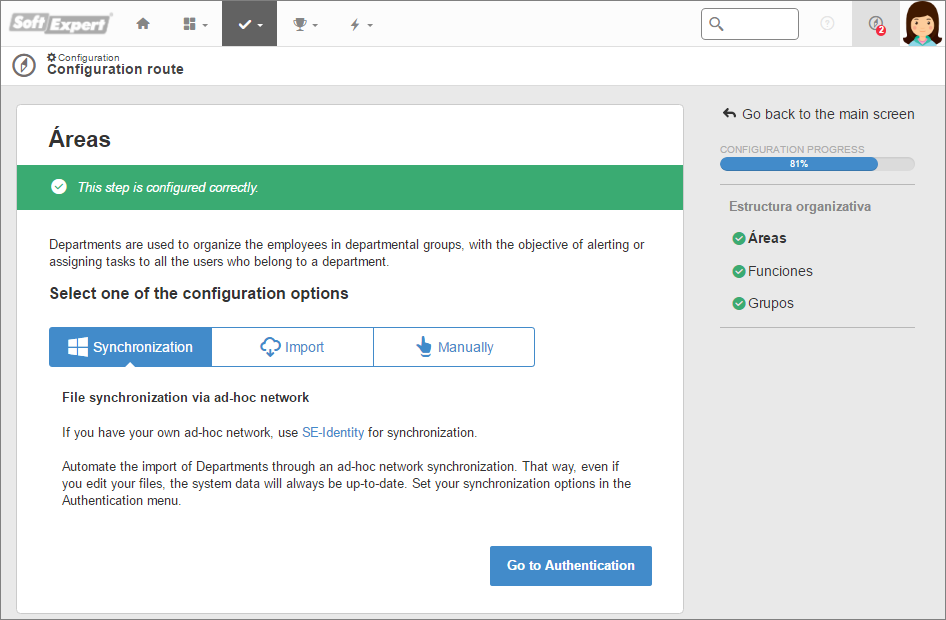Expand the trophy menu dropdown
946x620 pixels.
click(x=305, y=24)
